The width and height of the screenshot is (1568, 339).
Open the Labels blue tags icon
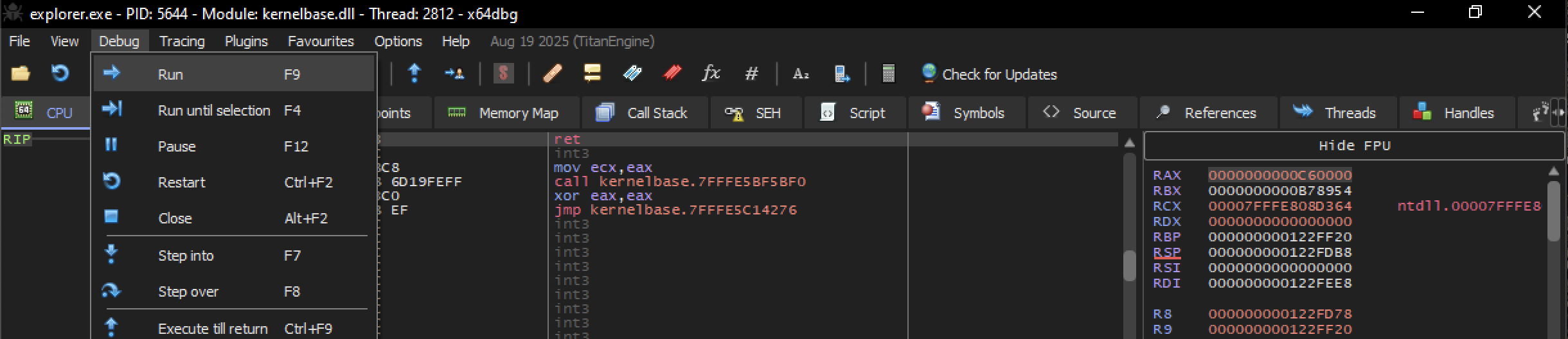(x=632, y=74)
